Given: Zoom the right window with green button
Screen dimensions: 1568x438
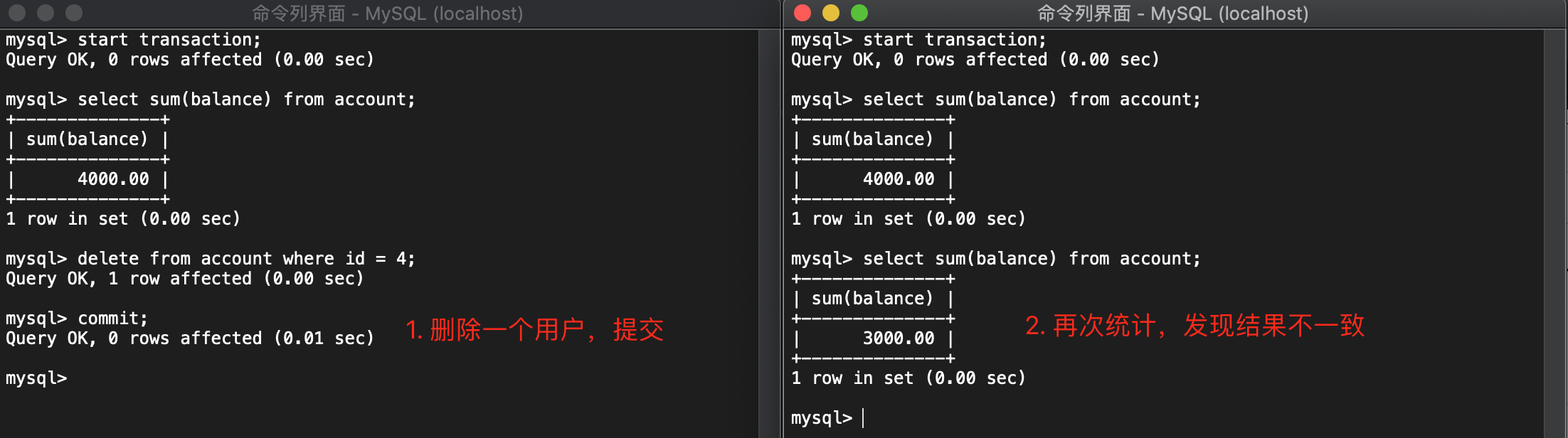Looking at the screenshot, I should (859, 13).
